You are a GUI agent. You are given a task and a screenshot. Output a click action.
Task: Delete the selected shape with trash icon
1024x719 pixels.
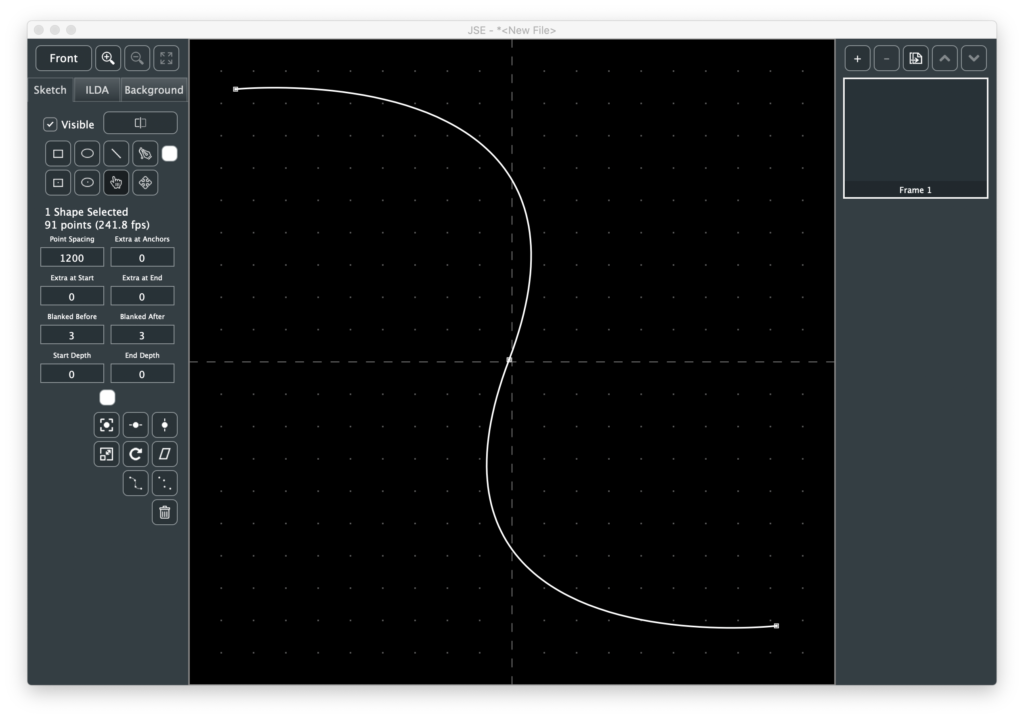point(165,513)
